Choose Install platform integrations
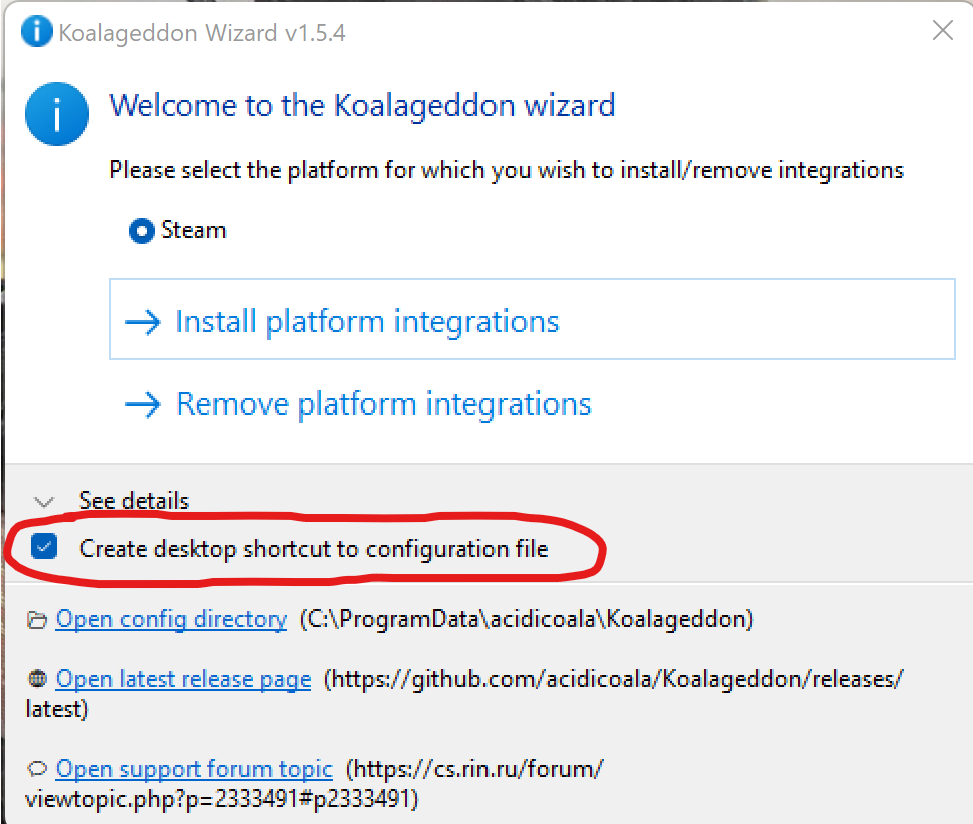This screenshot has width=973, height=824. tap(366, 322)
